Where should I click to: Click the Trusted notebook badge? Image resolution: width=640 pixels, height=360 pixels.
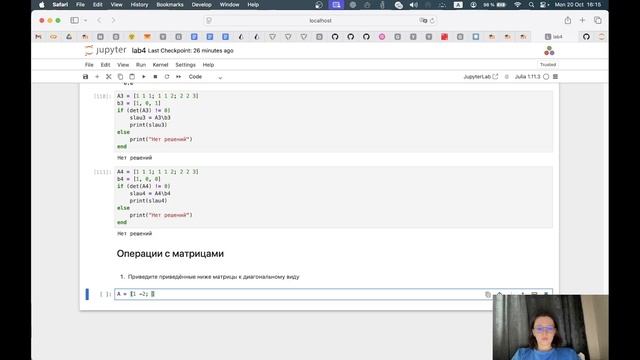point(548,64)
